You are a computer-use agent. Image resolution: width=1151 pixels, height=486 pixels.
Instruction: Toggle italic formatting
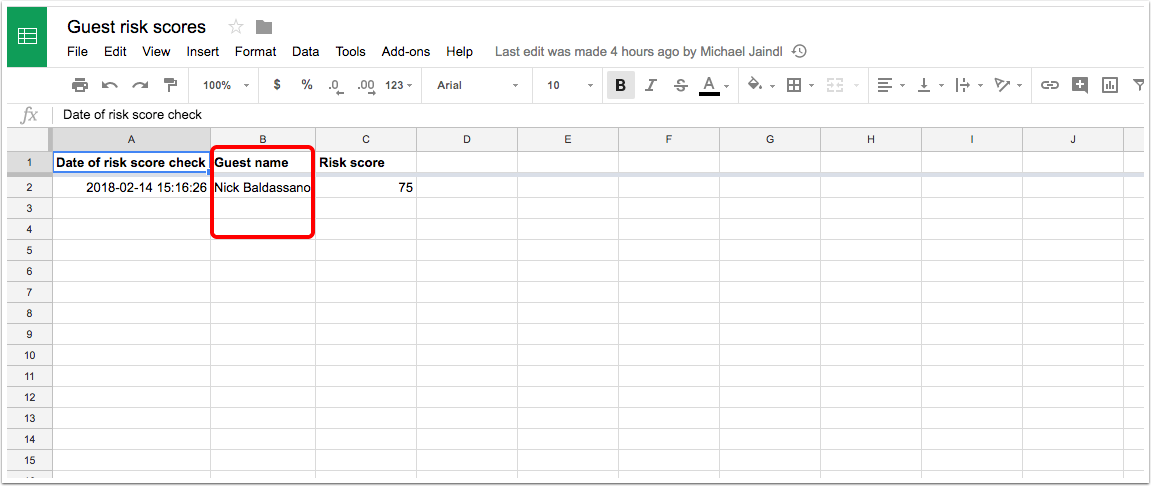point(650,85)
